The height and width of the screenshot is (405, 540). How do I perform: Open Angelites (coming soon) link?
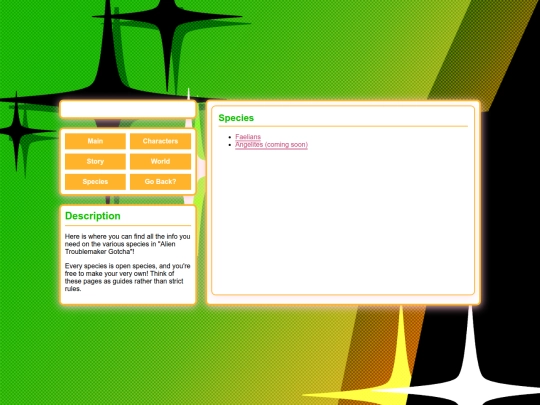tap(271, 145)
